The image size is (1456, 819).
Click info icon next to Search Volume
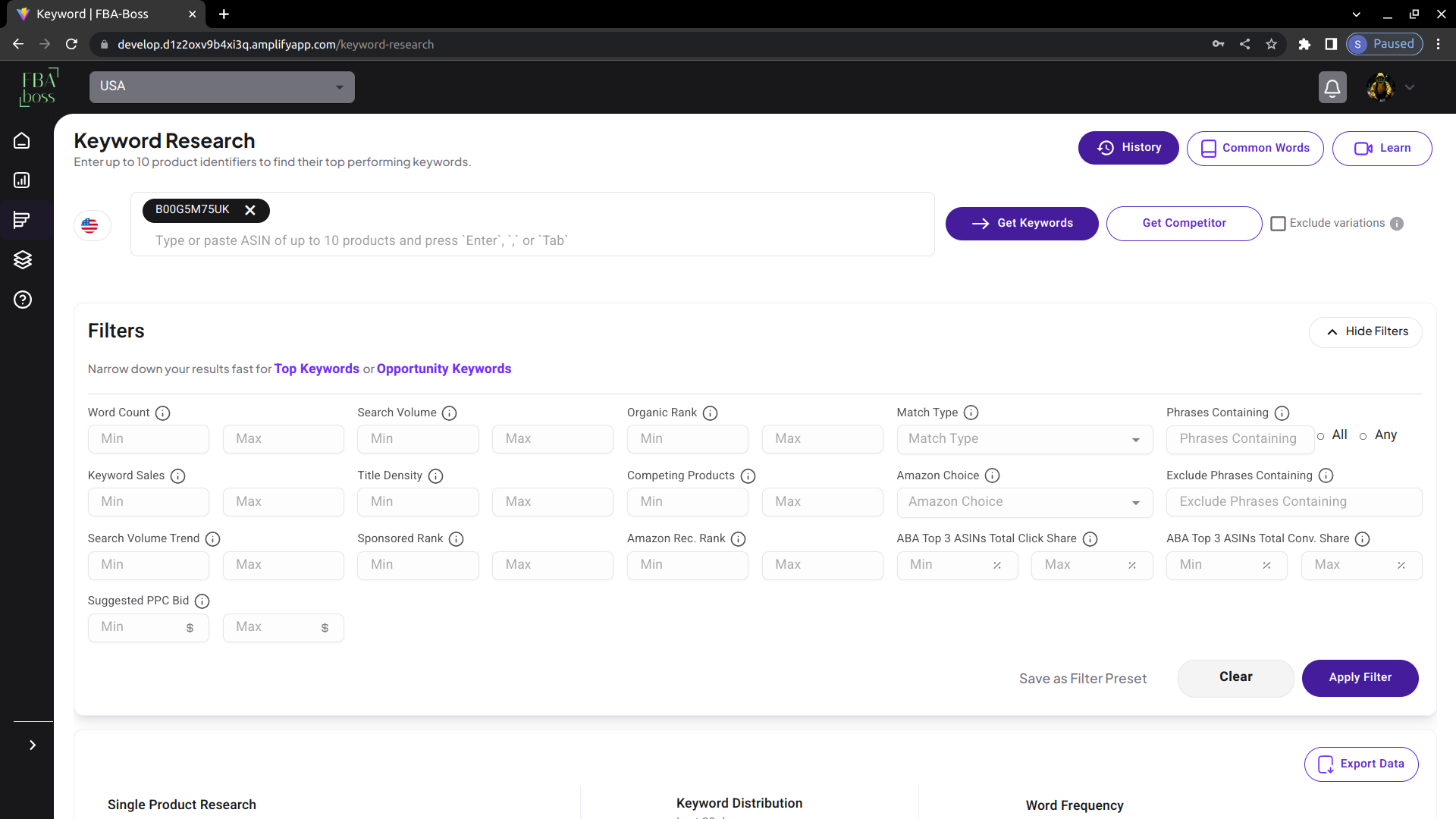[x=449, y=413]
